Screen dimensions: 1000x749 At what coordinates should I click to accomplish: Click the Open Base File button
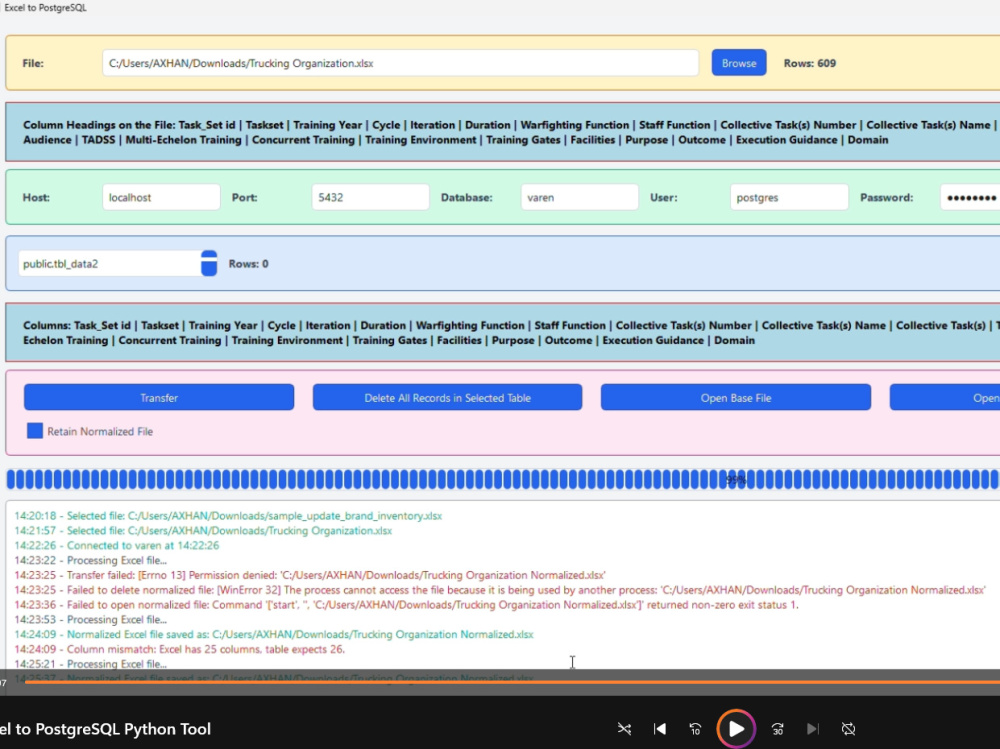coord(736,397)
